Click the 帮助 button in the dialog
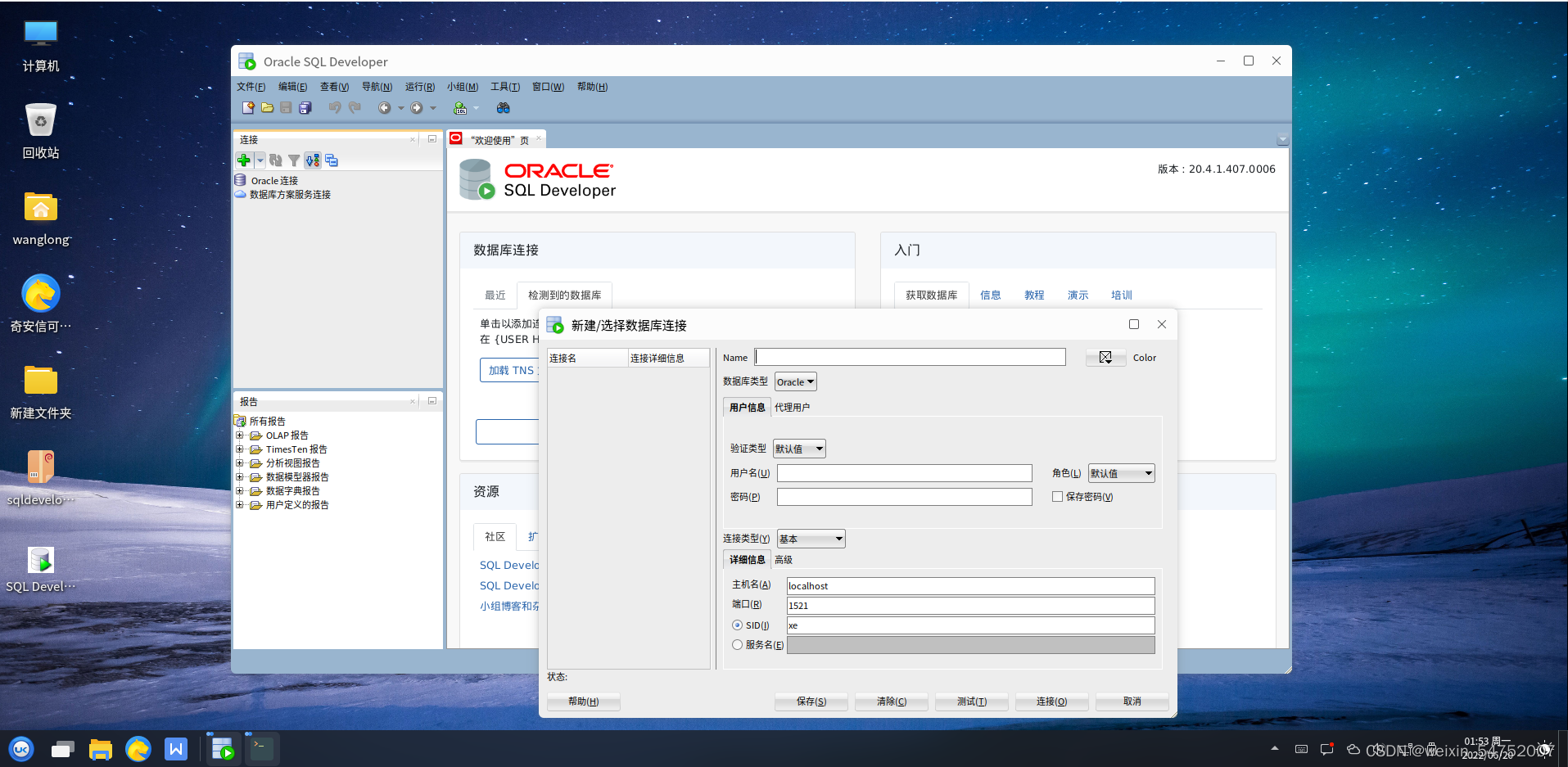Image resolution: width=1568 pixels, height=767 pixels. click(x=584, y=702)
